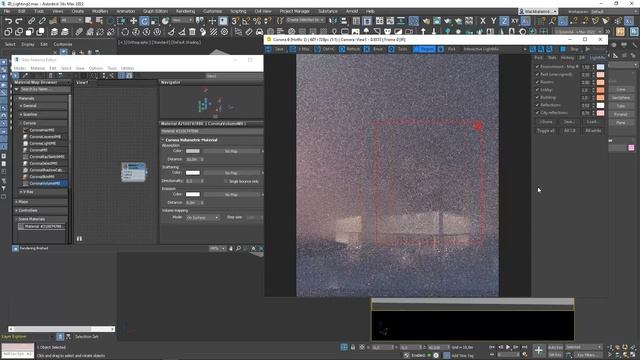The width and height of the screenshot is (640, 360).
Task: Click the material node in View1
Action: tap(133, 172)
